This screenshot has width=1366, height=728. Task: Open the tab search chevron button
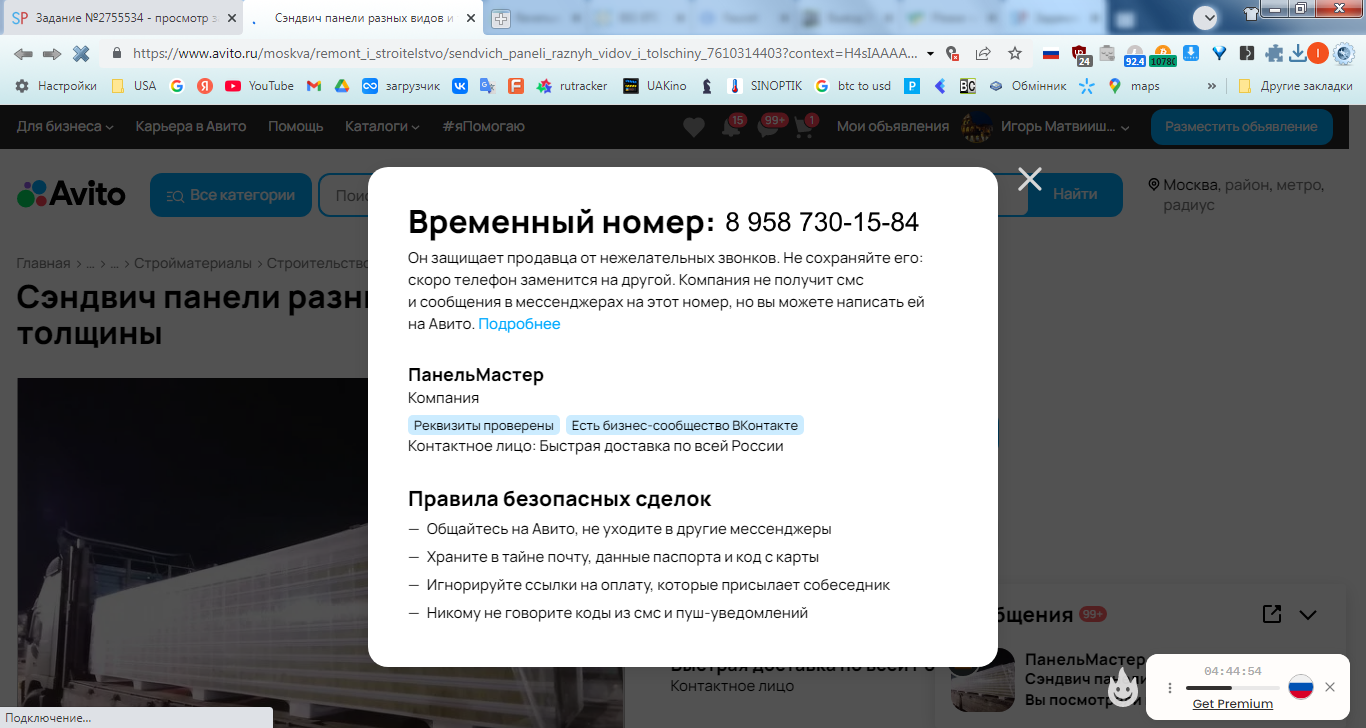pyautogui.click(x=1207, y=16)
